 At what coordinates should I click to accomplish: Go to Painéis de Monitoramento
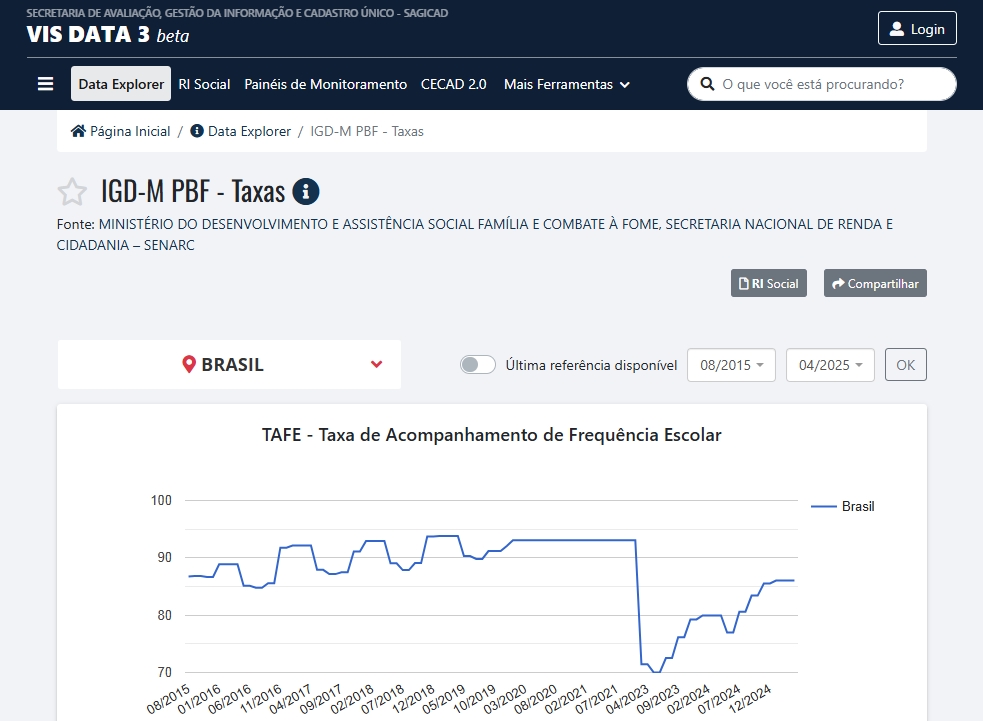[325, 84]
